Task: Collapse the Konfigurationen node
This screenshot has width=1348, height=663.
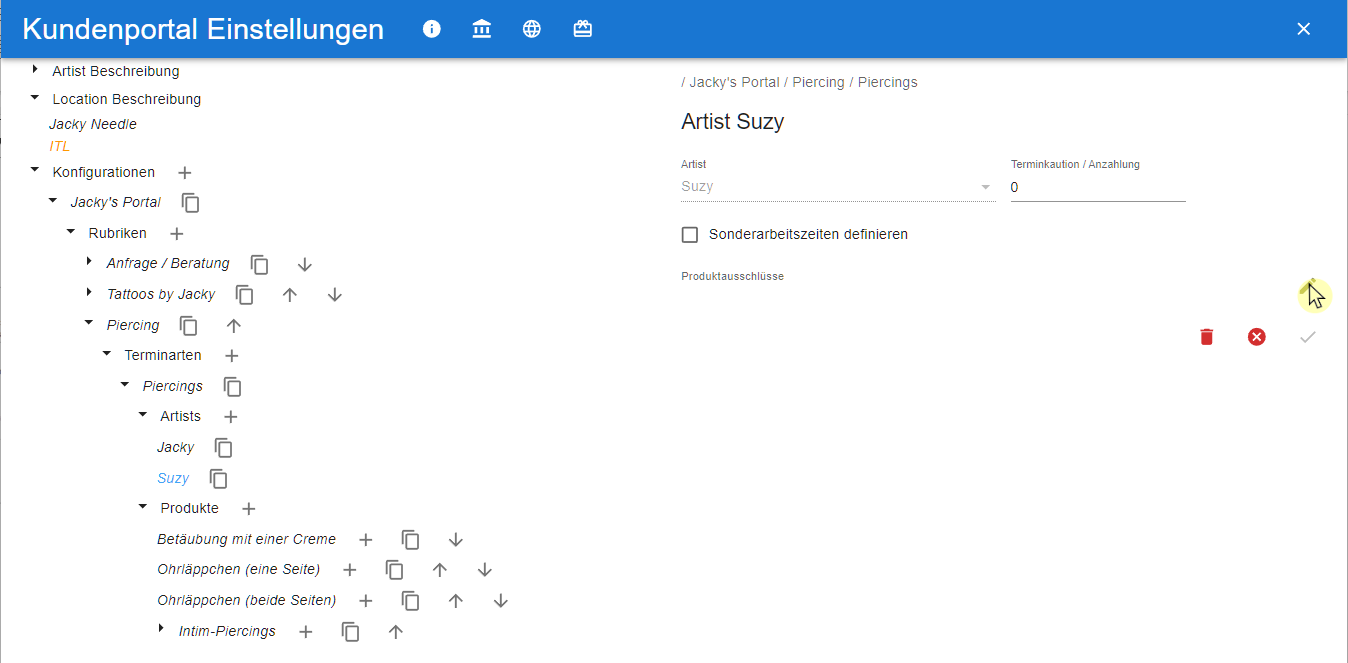Action: (35, 171)
